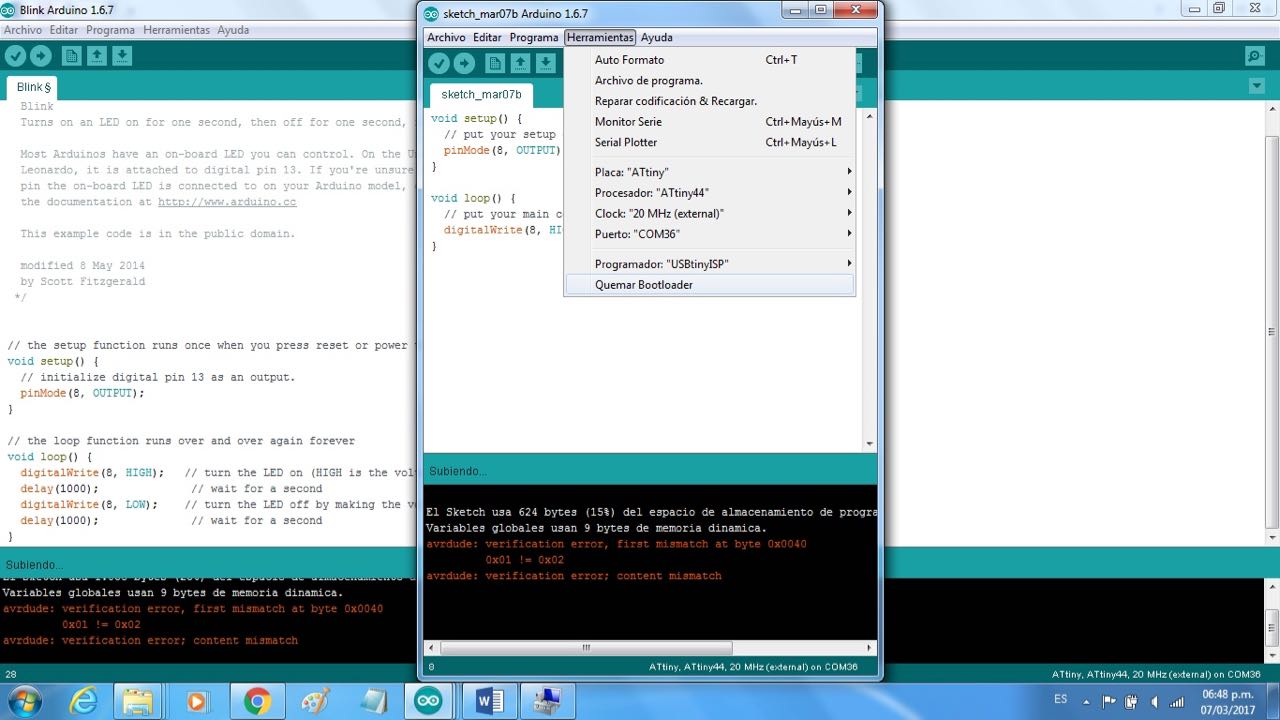This screenshot has height=720, width=1280.
Task: Open the Windows Start menu
Action: click(x=23, y=701)
